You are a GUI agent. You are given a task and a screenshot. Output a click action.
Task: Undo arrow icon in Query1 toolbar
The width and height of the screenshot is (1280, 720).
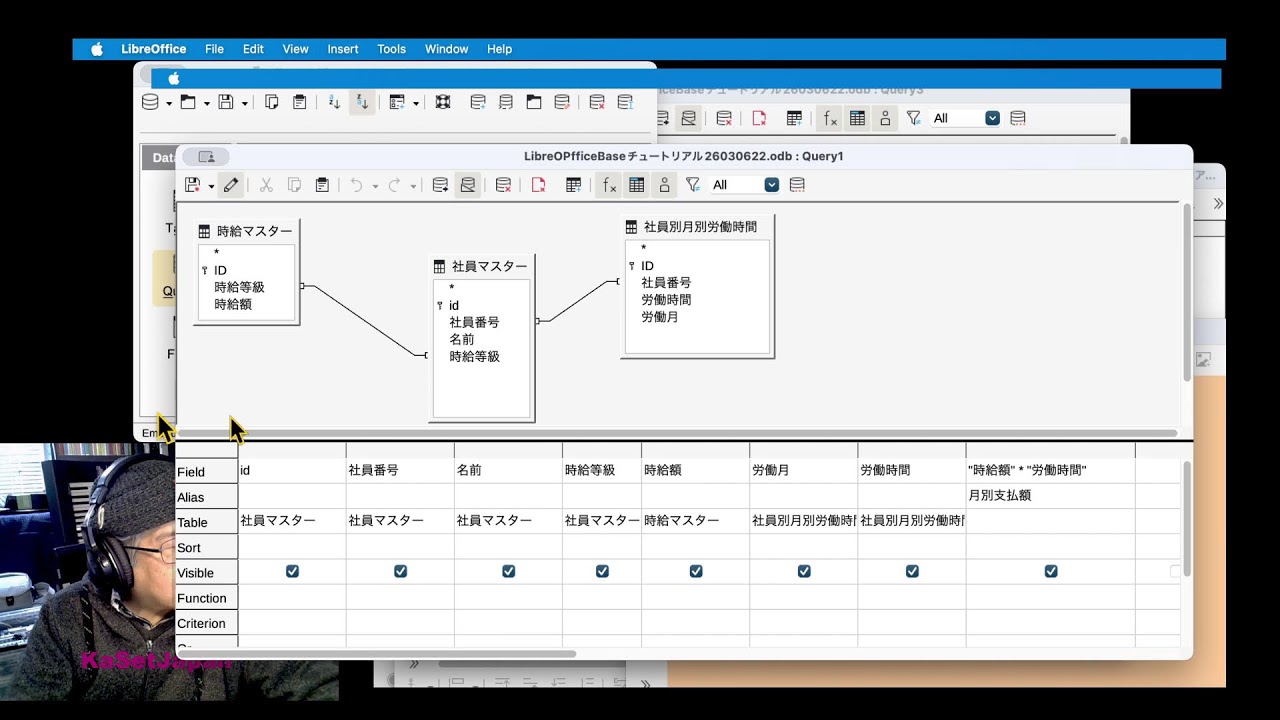[x=356, y=185]
